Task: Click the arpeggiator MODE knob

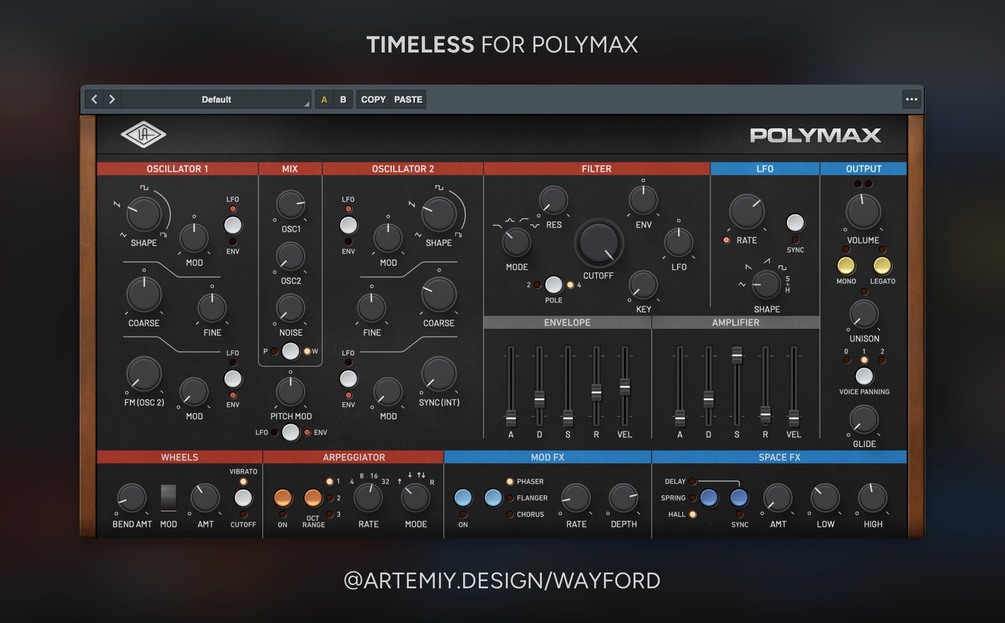Action: 415,498
